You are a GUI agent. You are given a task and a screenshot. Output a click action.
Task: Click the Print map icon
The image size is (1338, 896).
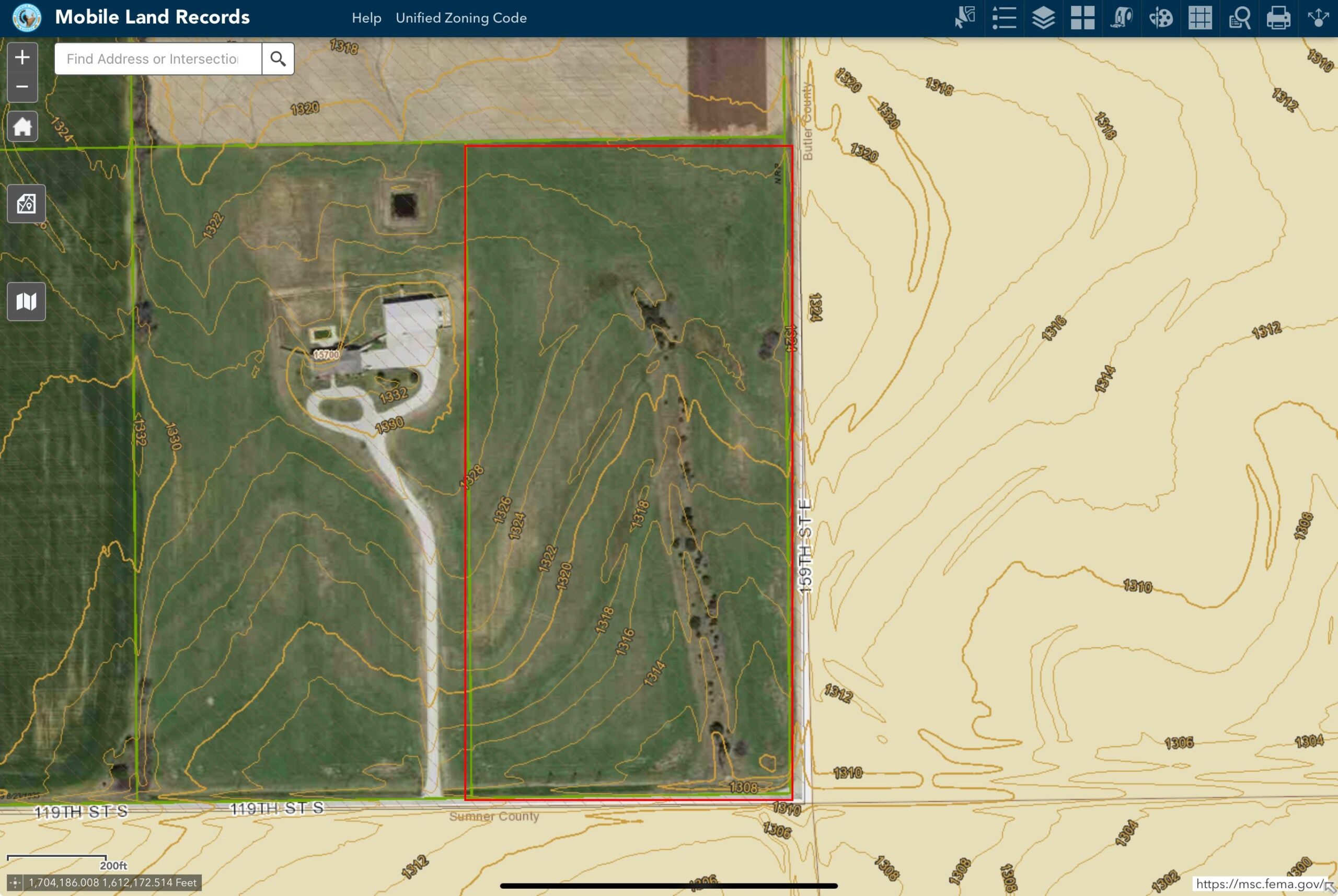click(x=1278, y=18)
